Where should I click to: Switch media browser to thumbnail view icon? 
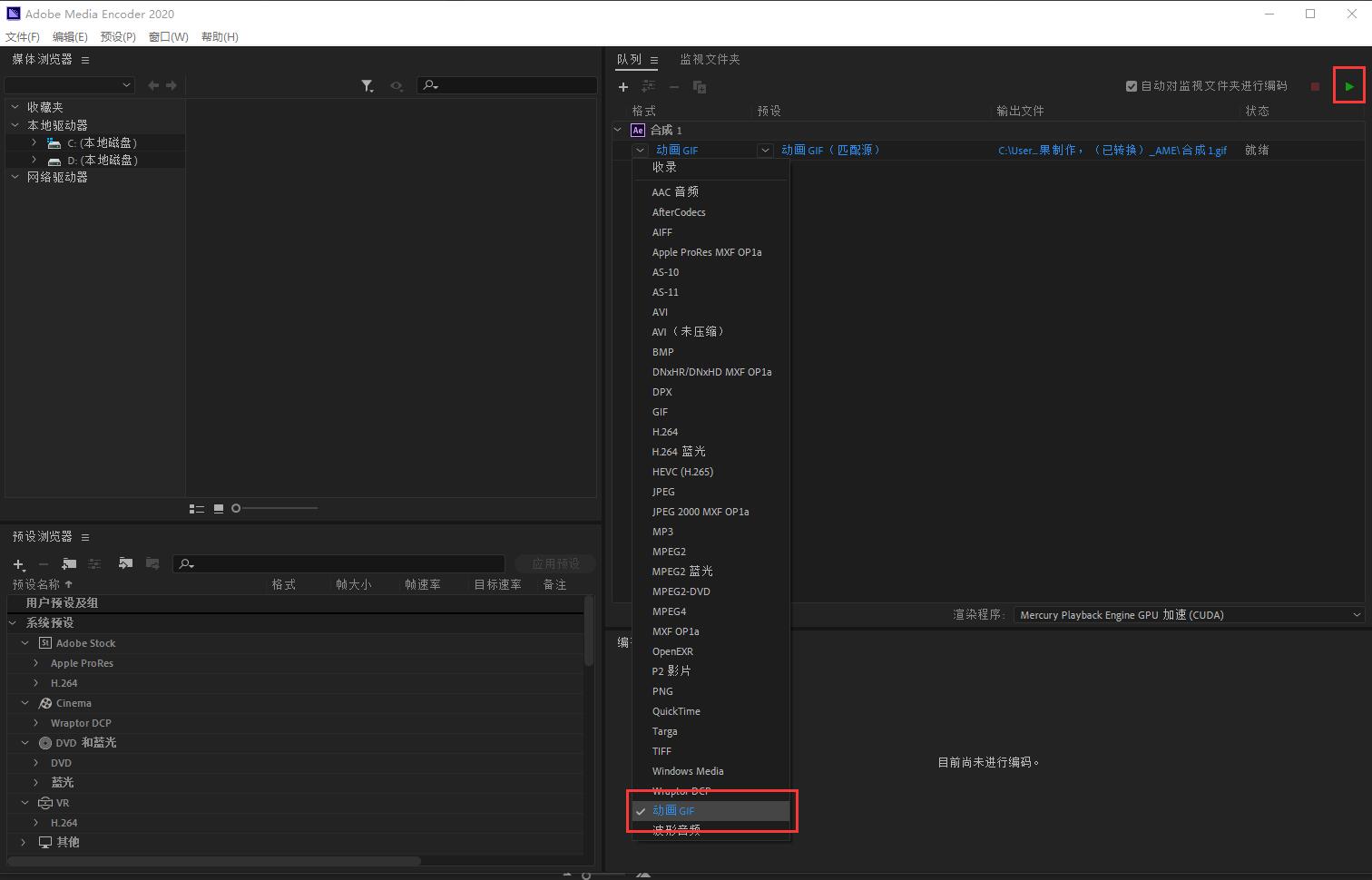[219, 509]
